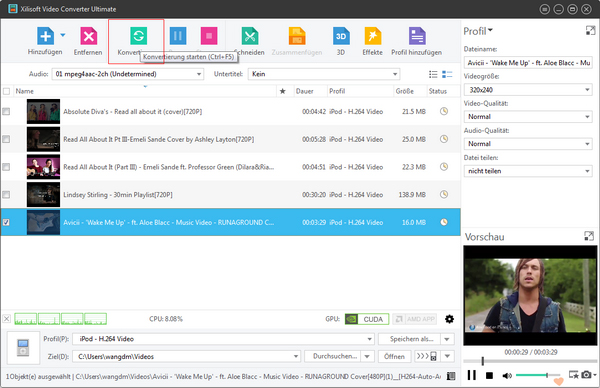The image size is (600, 388).
Task: Click the Hinzufügen add file icon
Action: pyautogui.click(x=45, y=36)
